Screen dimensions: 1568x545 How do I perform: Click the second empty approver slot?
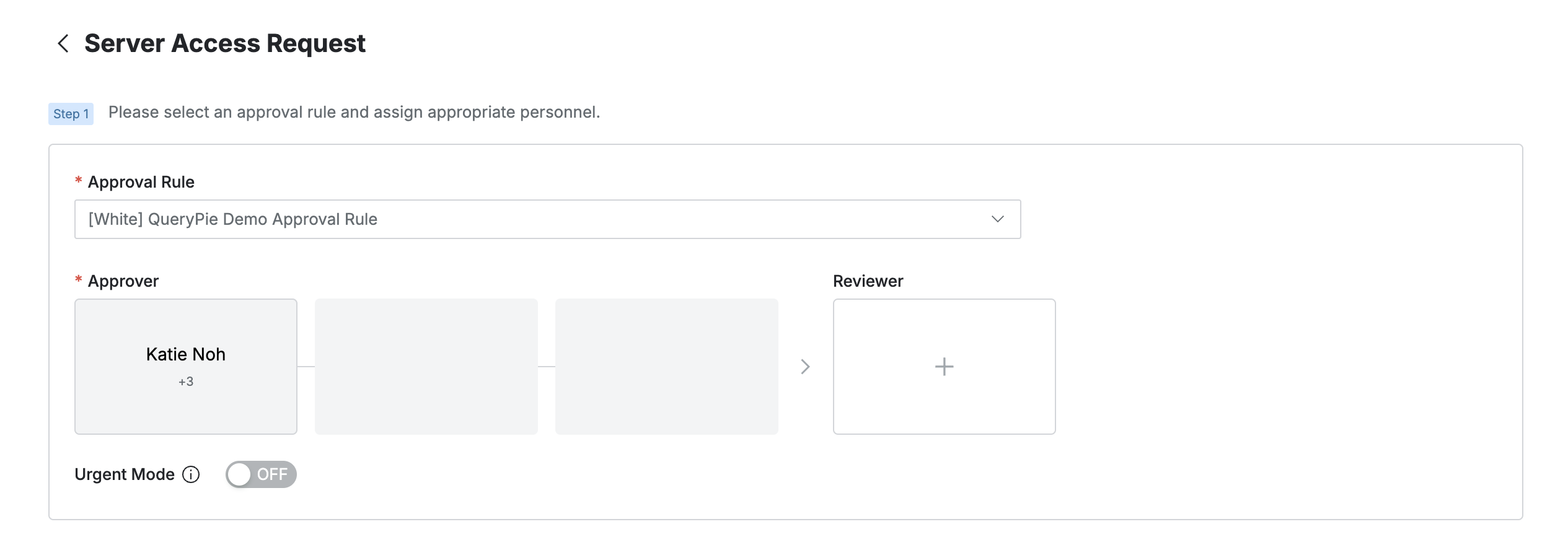426,367
